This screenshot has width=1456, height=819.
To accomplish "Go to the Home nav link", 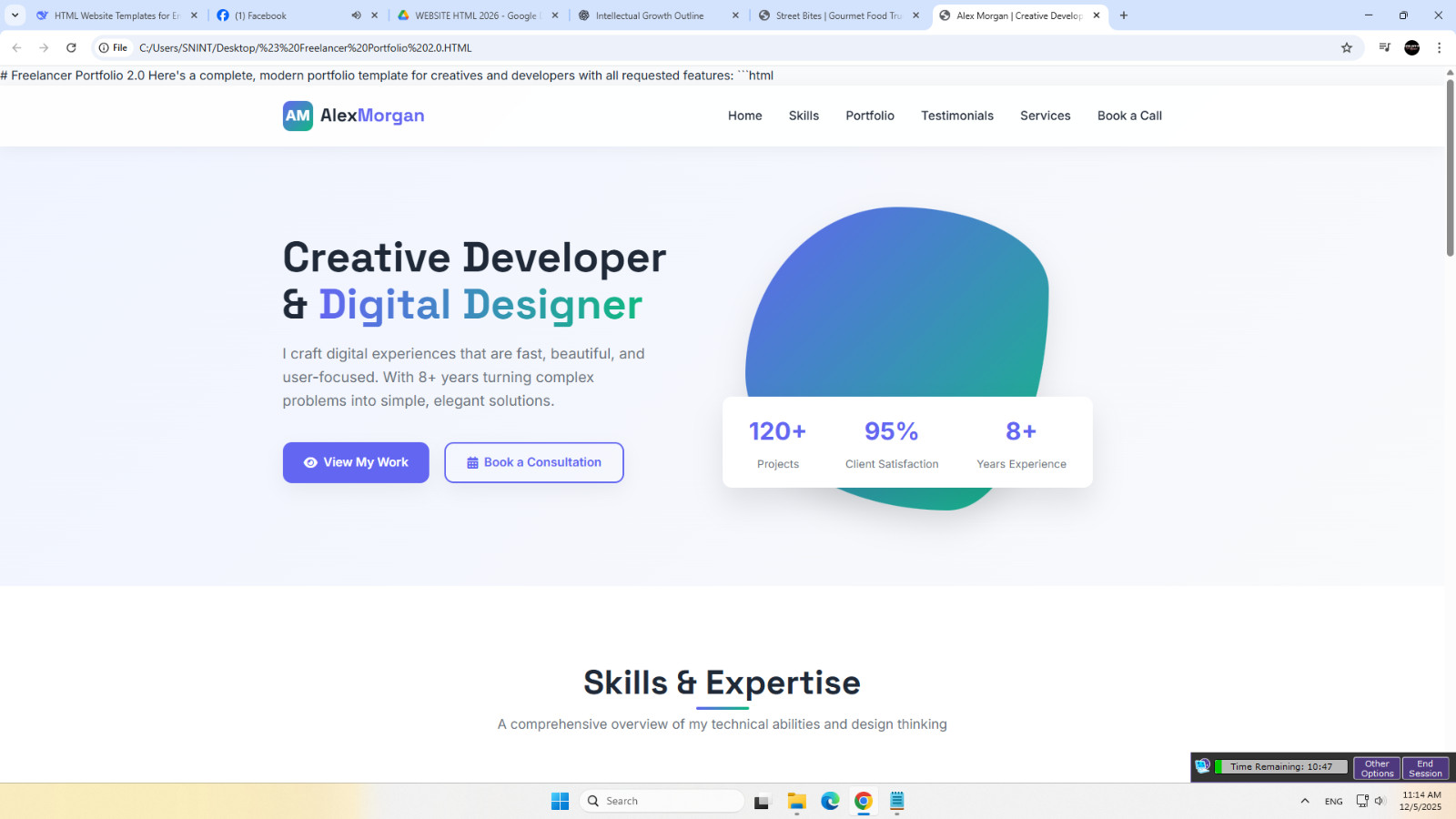I will tap(744, 116).
